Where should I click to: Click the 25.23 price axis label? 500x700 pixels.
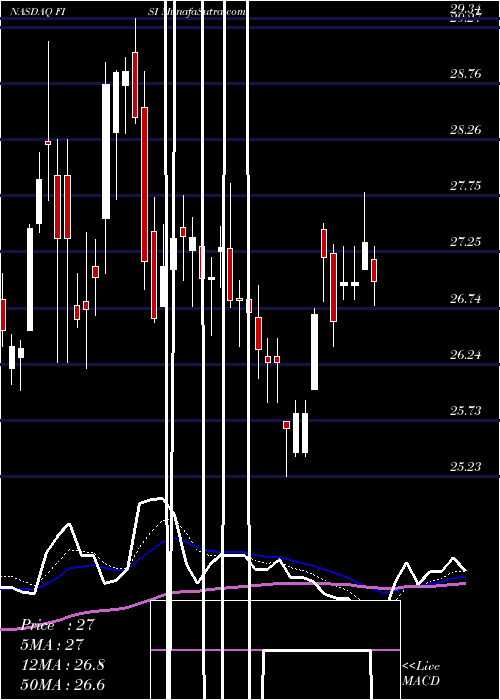tap(465, 467)
